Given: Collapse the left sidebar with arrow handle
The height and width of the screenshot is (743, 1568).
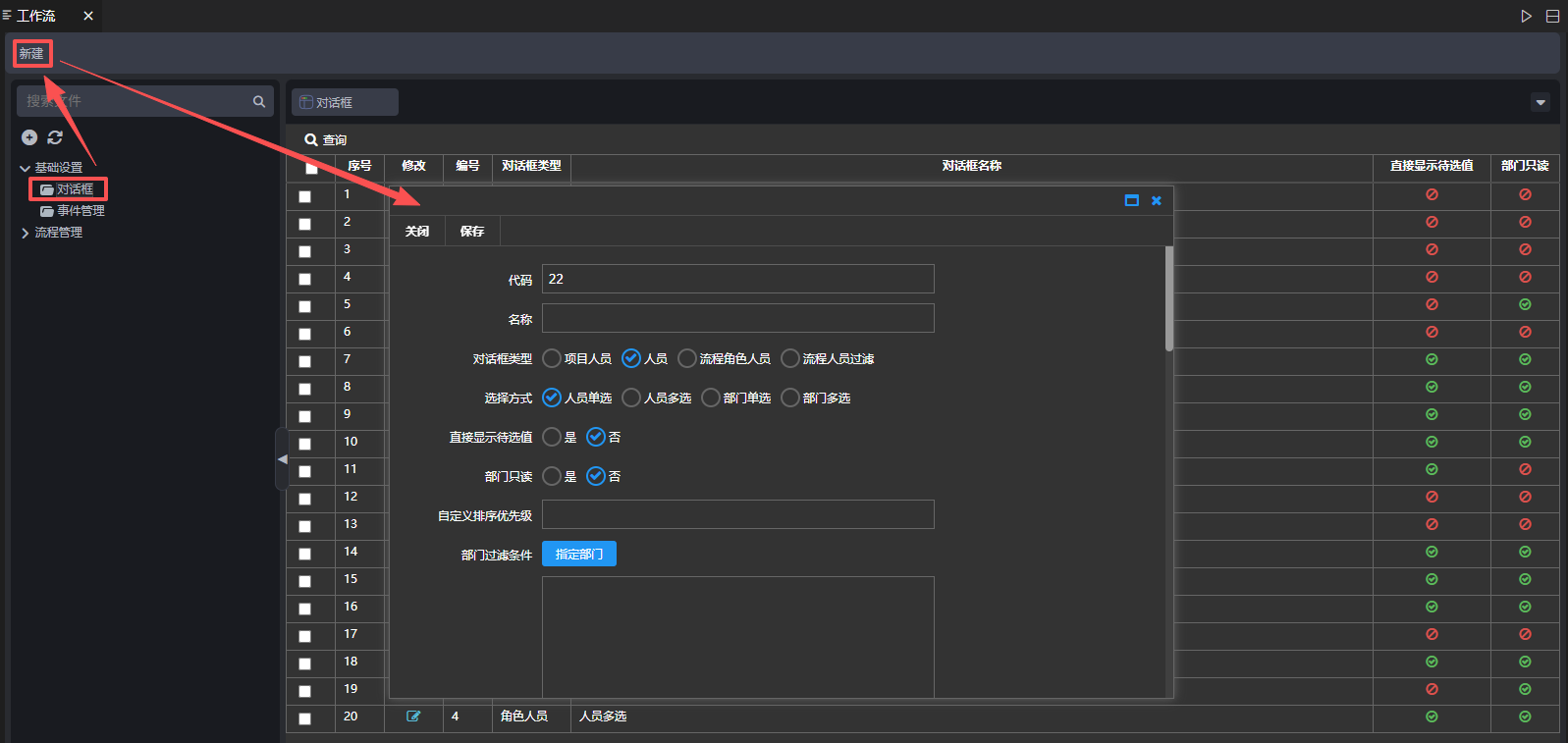Looking at the screenshot, I should 282,458.
